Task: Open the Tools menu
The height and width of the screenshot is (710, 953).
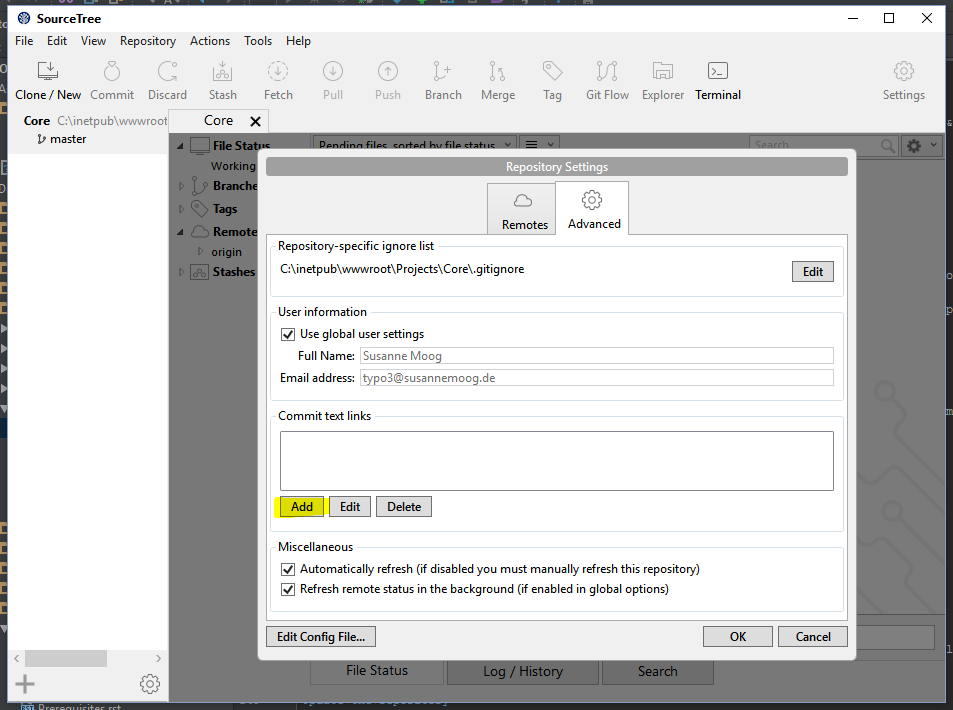Action: 258,41
